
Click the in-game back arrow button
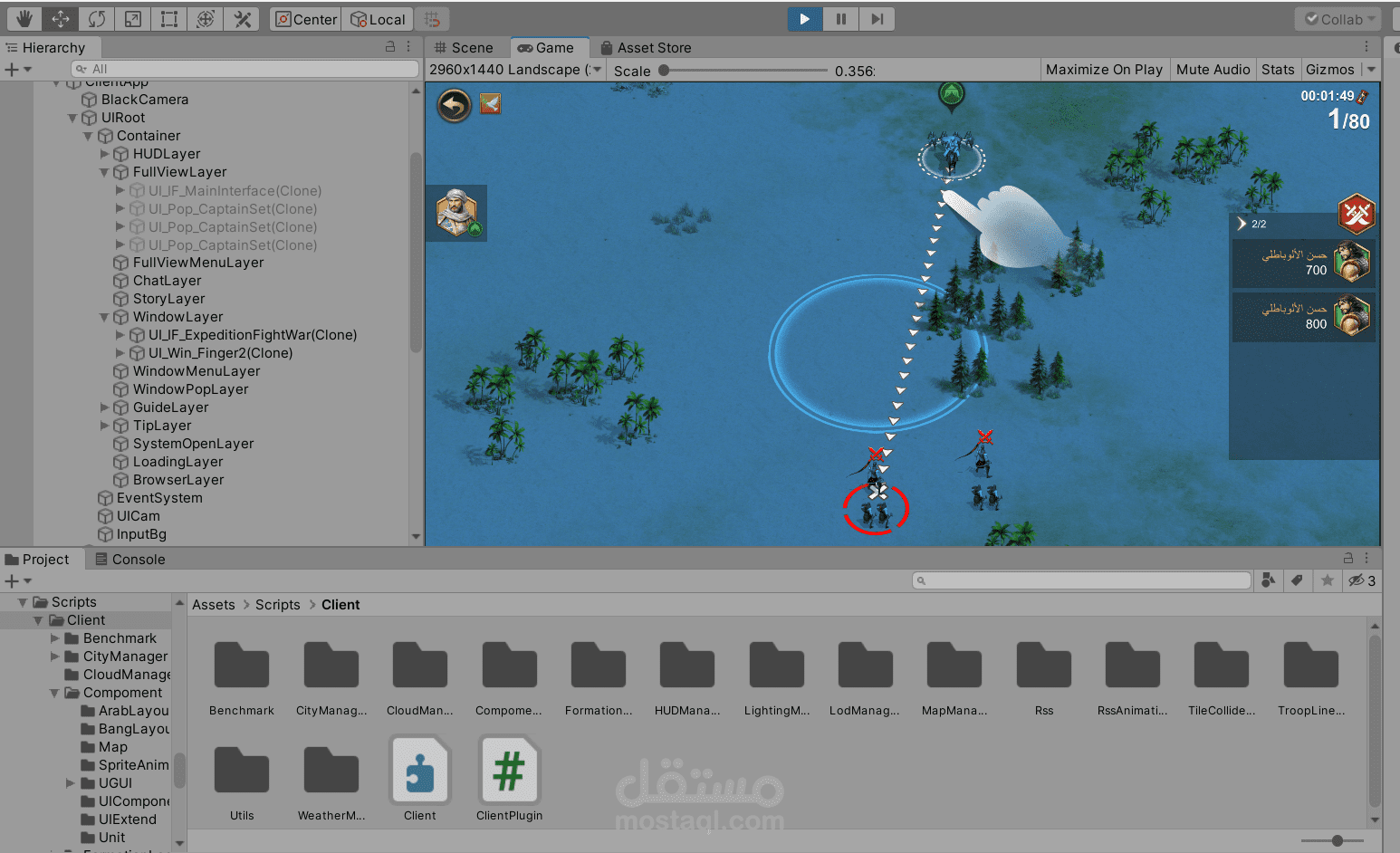point(455,106)
